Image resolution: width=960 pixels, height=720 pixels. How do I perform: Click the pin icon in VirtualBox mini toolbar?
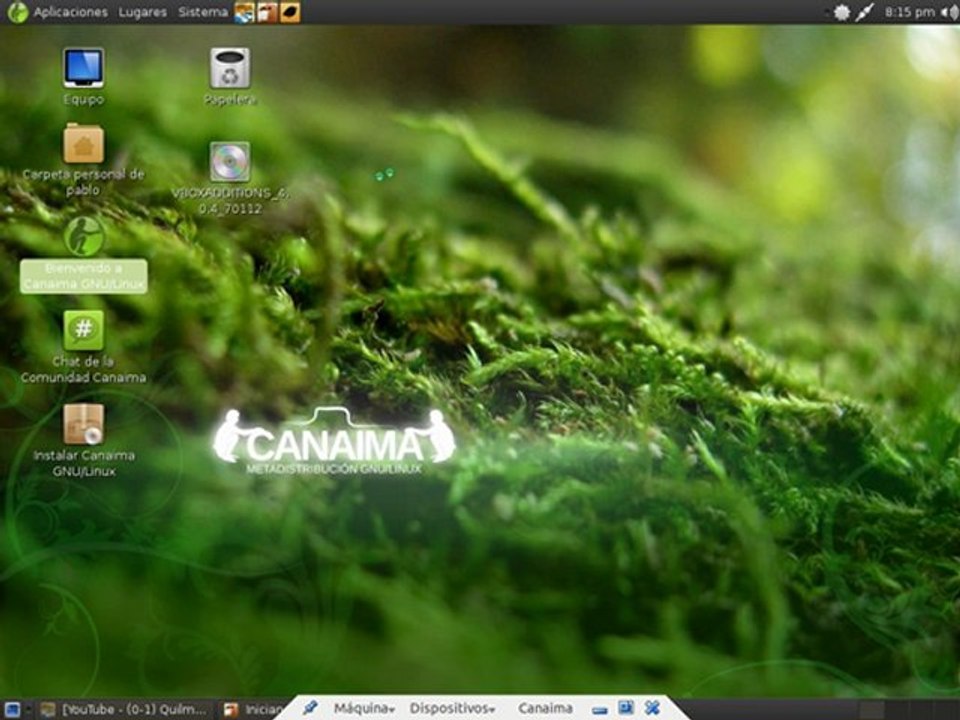tap(310, 708)
